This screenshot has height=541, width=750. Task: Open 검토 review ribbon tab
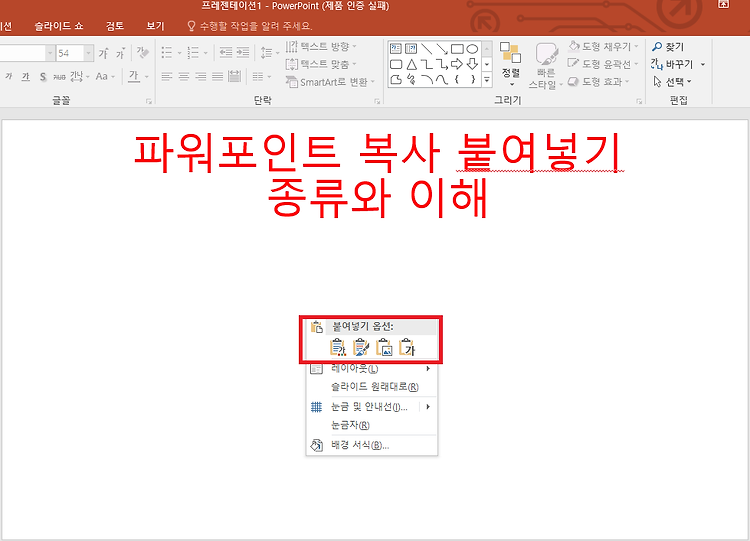coord(115,26)
